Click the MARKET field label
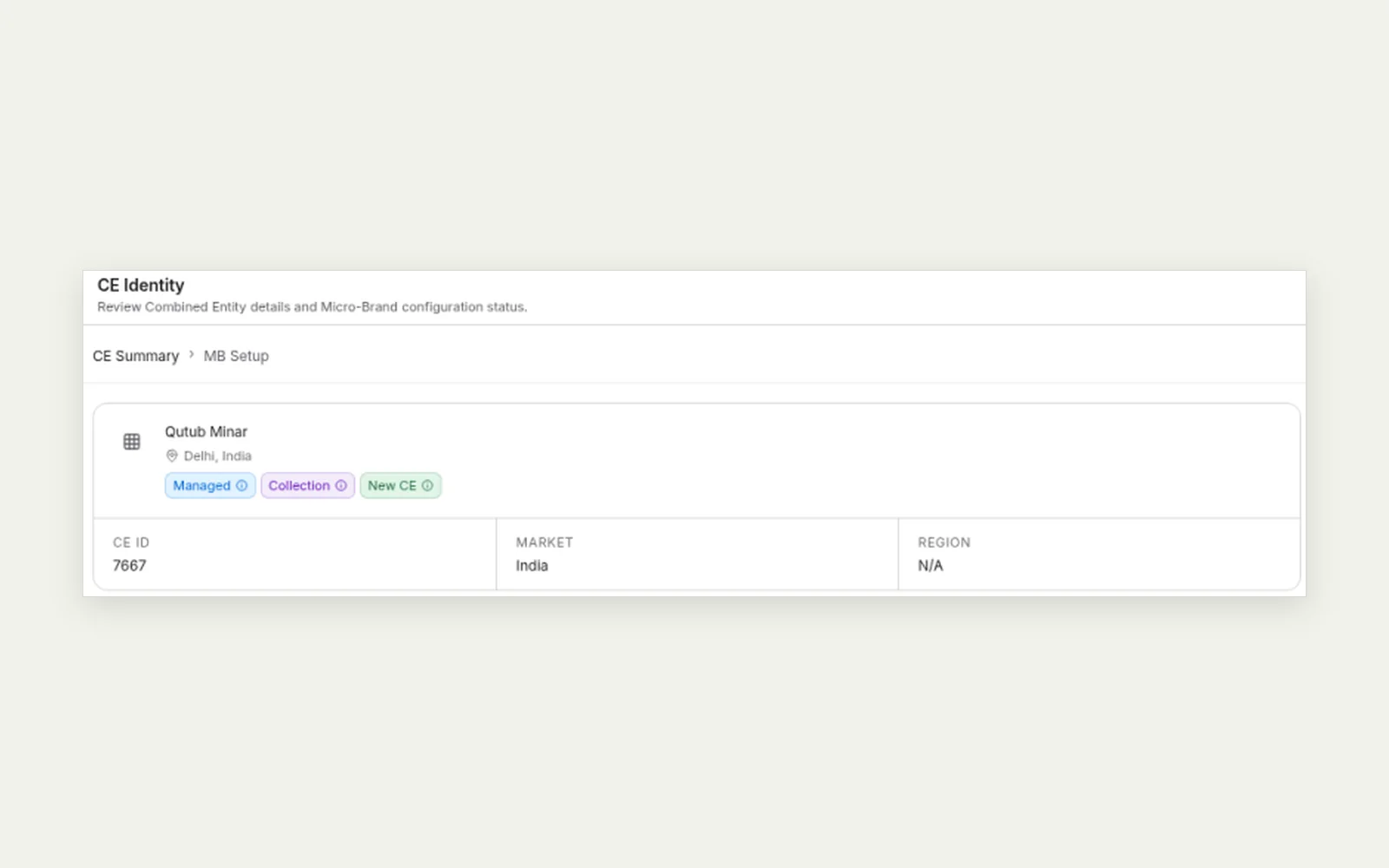 pos(544,542)
